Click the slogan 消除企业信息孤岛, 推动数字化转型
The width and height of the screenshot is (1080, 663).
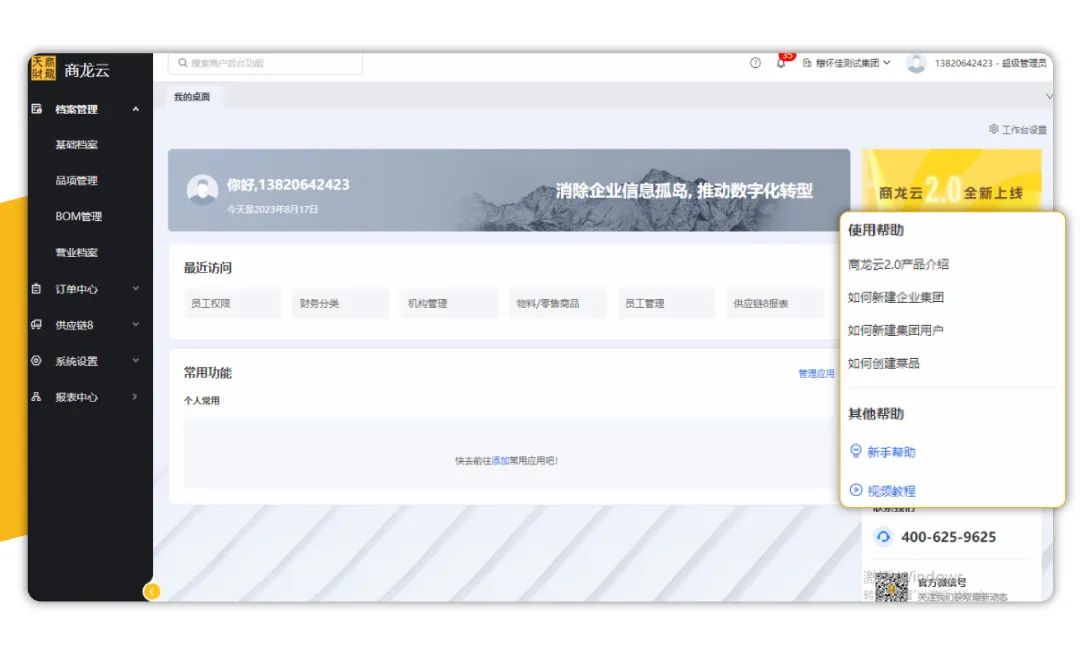click(684, 191)
